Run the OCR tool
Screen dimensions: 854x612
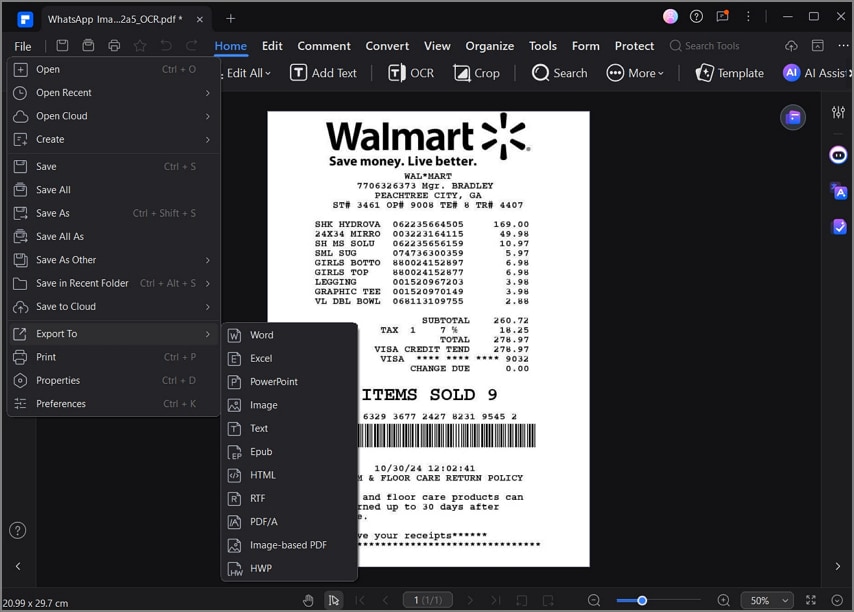coord(411,73)
